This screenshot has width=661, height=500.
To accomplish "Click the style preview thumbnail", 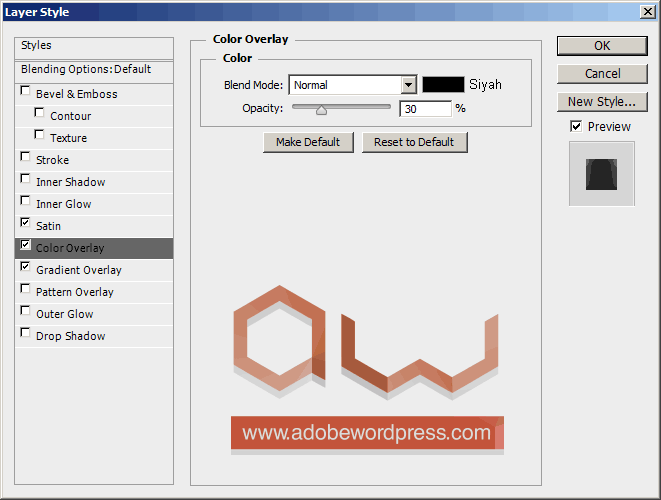I will click(x=602, y=174).
